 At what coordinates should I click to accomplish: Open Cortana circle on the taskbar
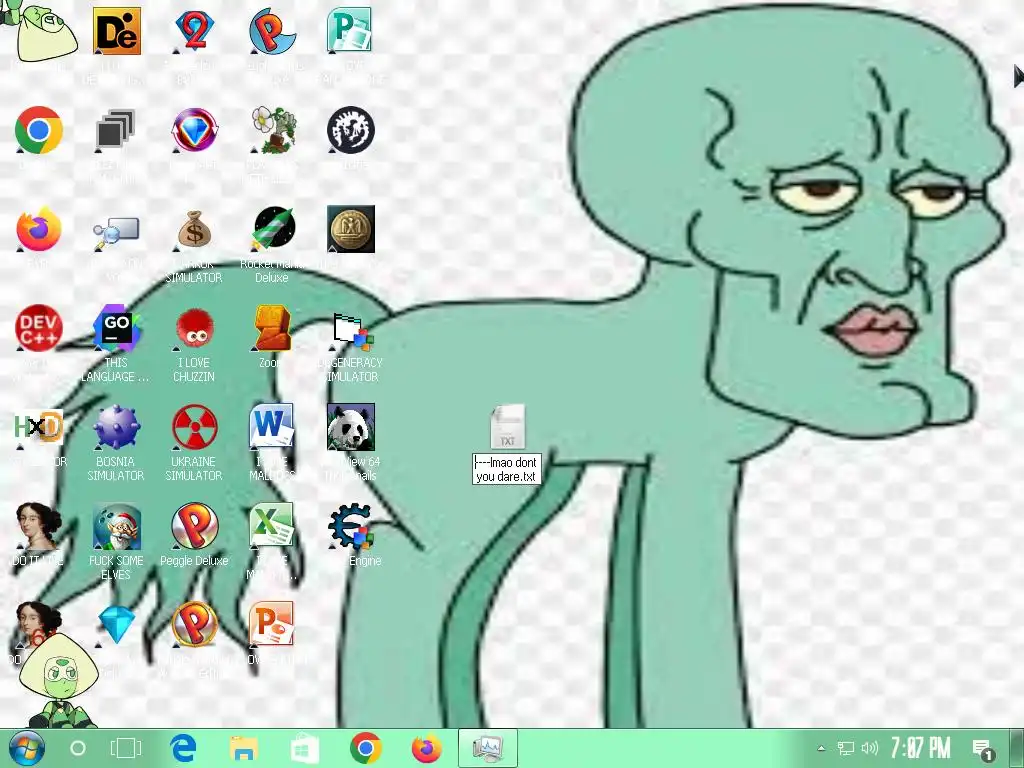[x=78, y=748]
